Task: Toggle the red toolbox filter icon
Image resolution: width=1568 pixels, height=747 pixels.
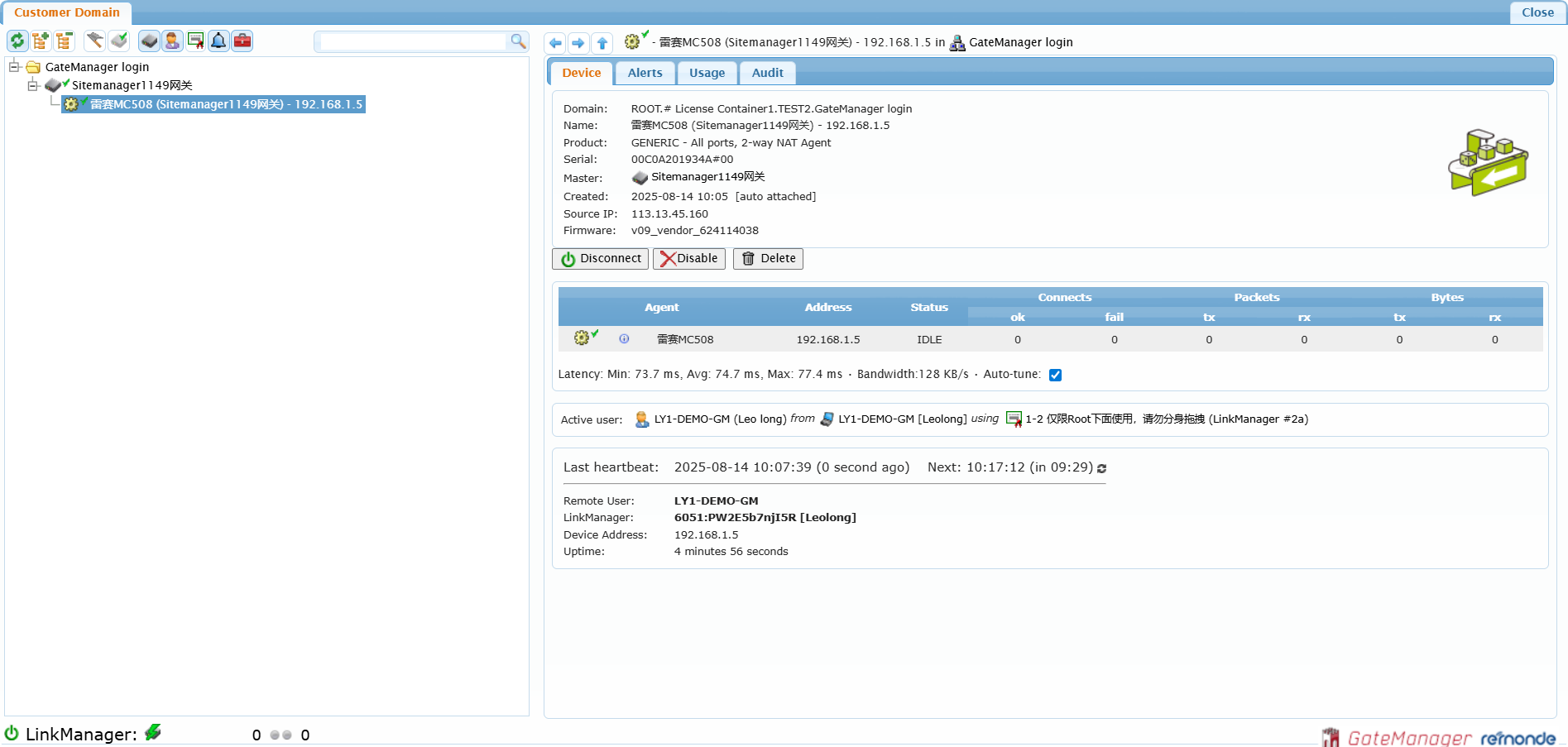Action: pyautogui.click(x=242, y=41)
